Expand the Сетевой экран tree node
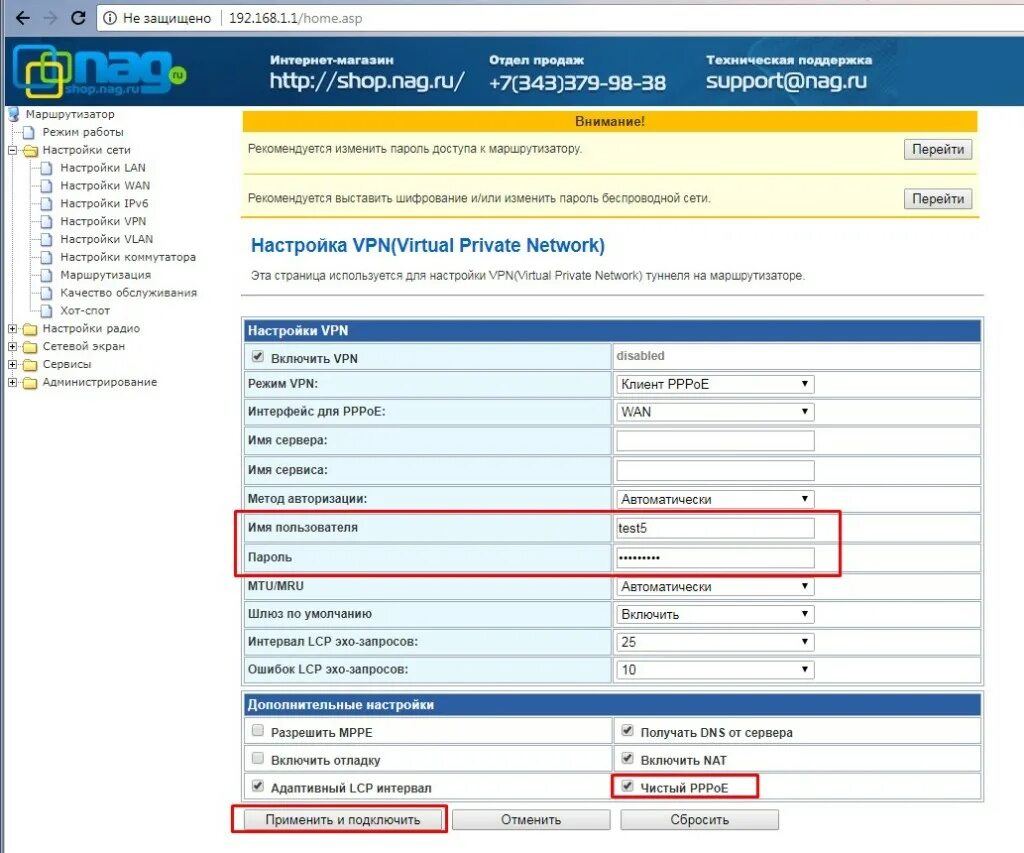 12,346
